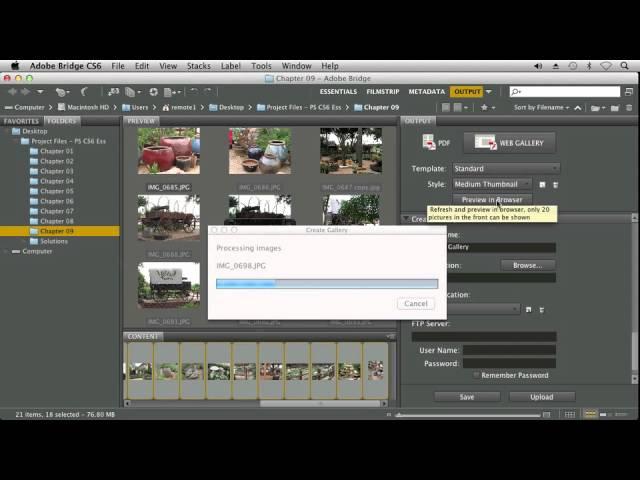This screenshot has width=640, height=480.
Task: Open the Spotlight search icon
Action: point(624,66)
